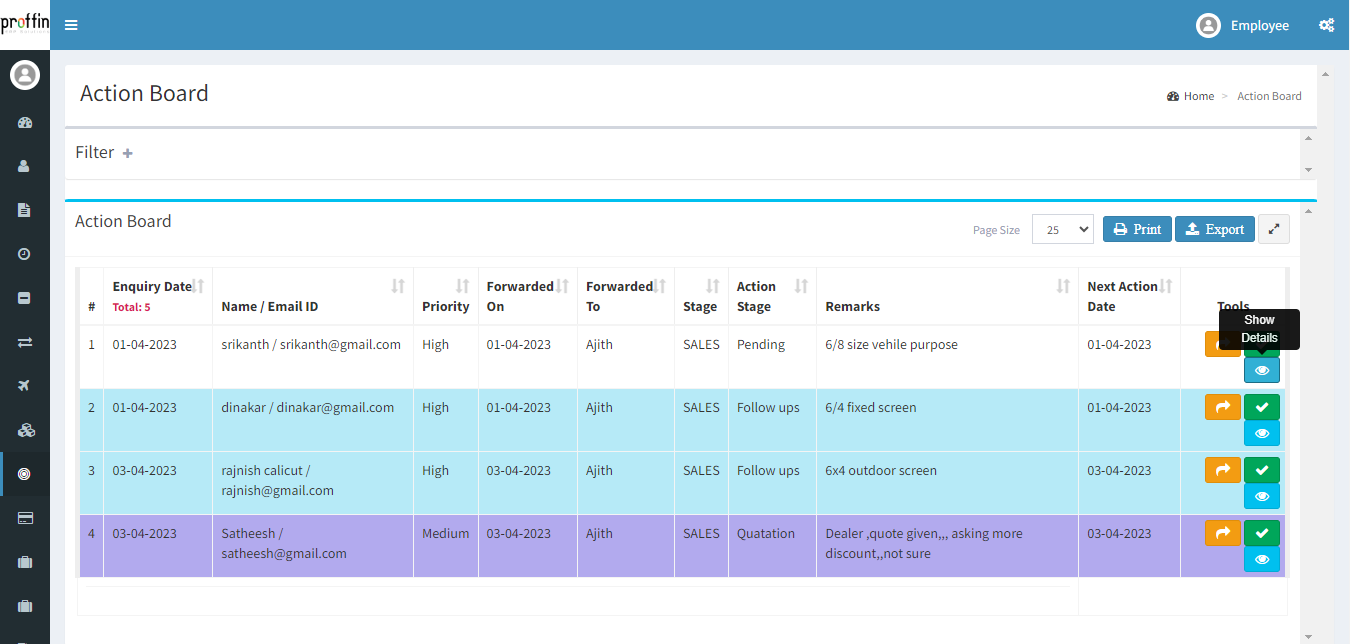Show details for the rajnish calicut enquiry

[x=1262, y=496]
